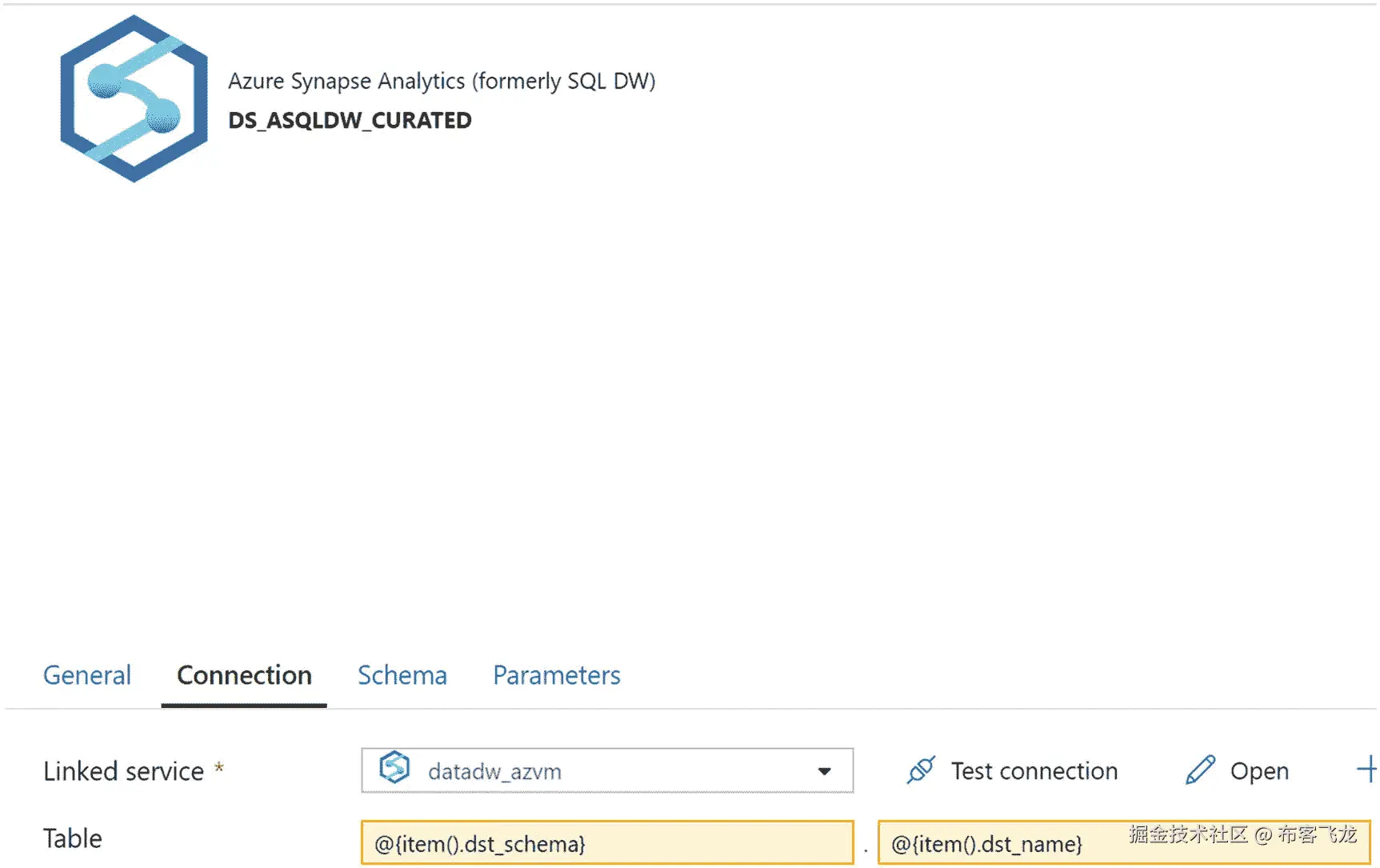Open the datadw_azvm linked service selector
This screenshot has width=1380, height=868.
pyautogui.click(x=592, y=771)
